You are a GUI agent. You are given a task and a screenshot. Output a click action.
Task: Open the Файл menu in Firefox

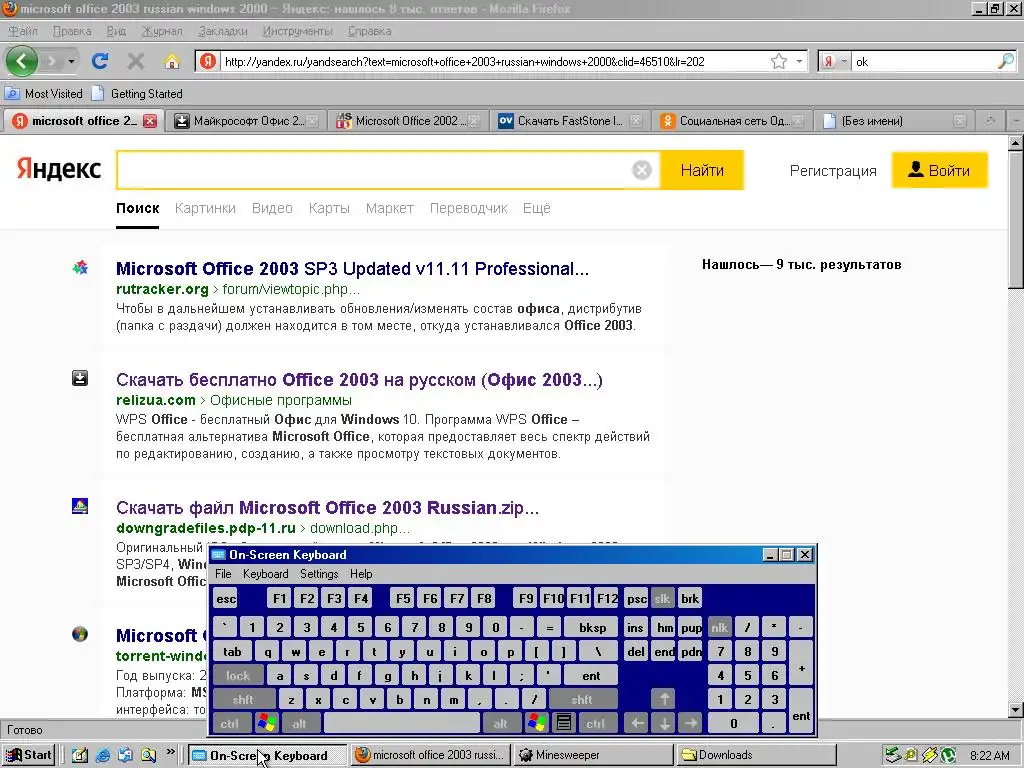pyautogui.click(x=24, y=31)
